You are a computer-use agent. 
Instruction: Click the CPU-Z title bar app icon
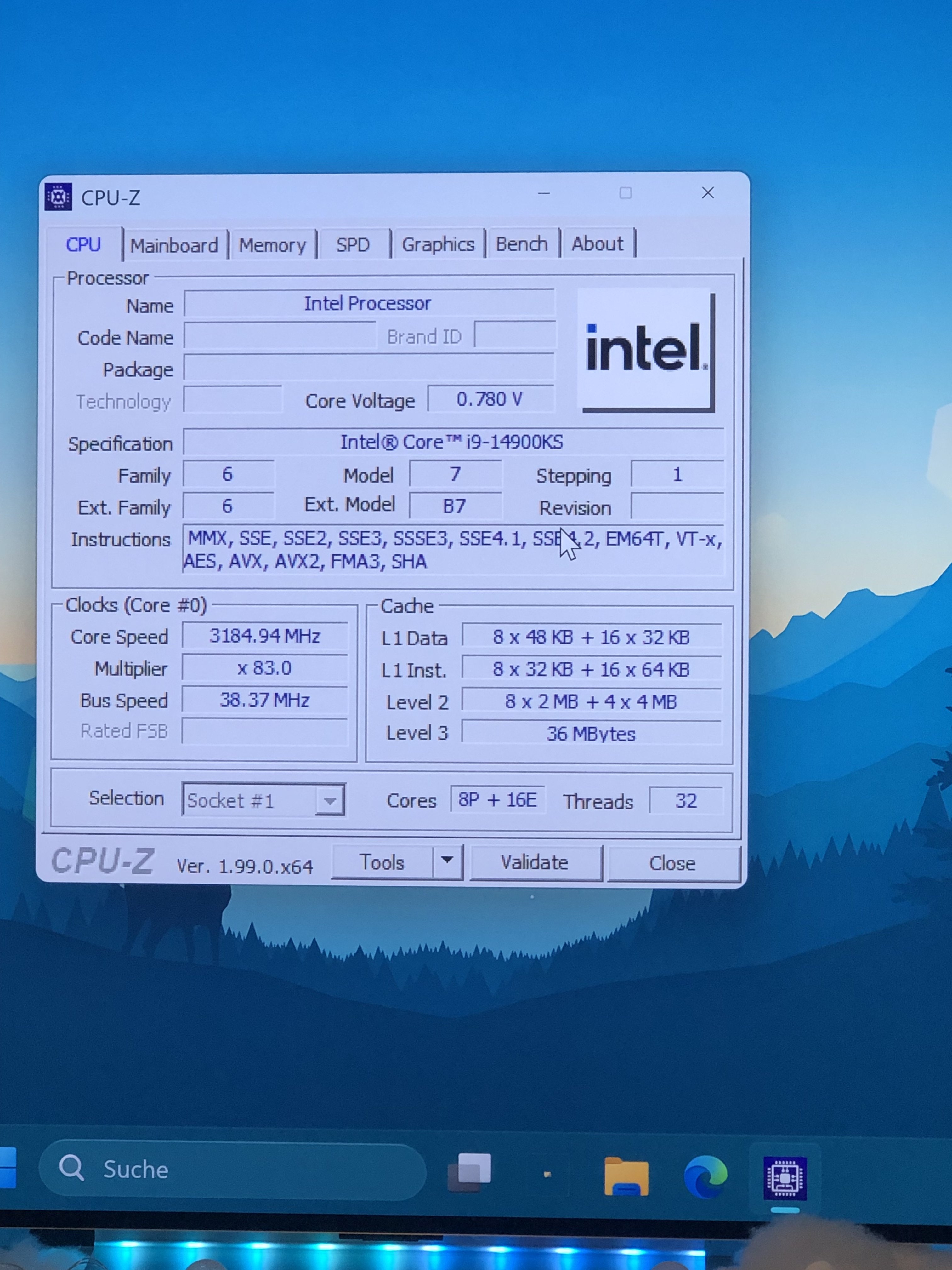(59, 197)
